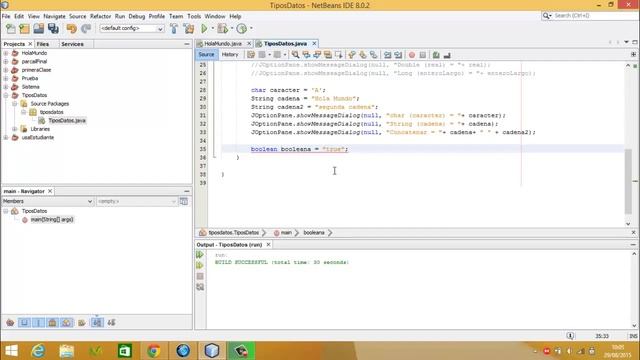The width and height of the screenshot is (640, 360).
Task: Click the Comment code icon in editor toolbar
Action: pos(436,55)
